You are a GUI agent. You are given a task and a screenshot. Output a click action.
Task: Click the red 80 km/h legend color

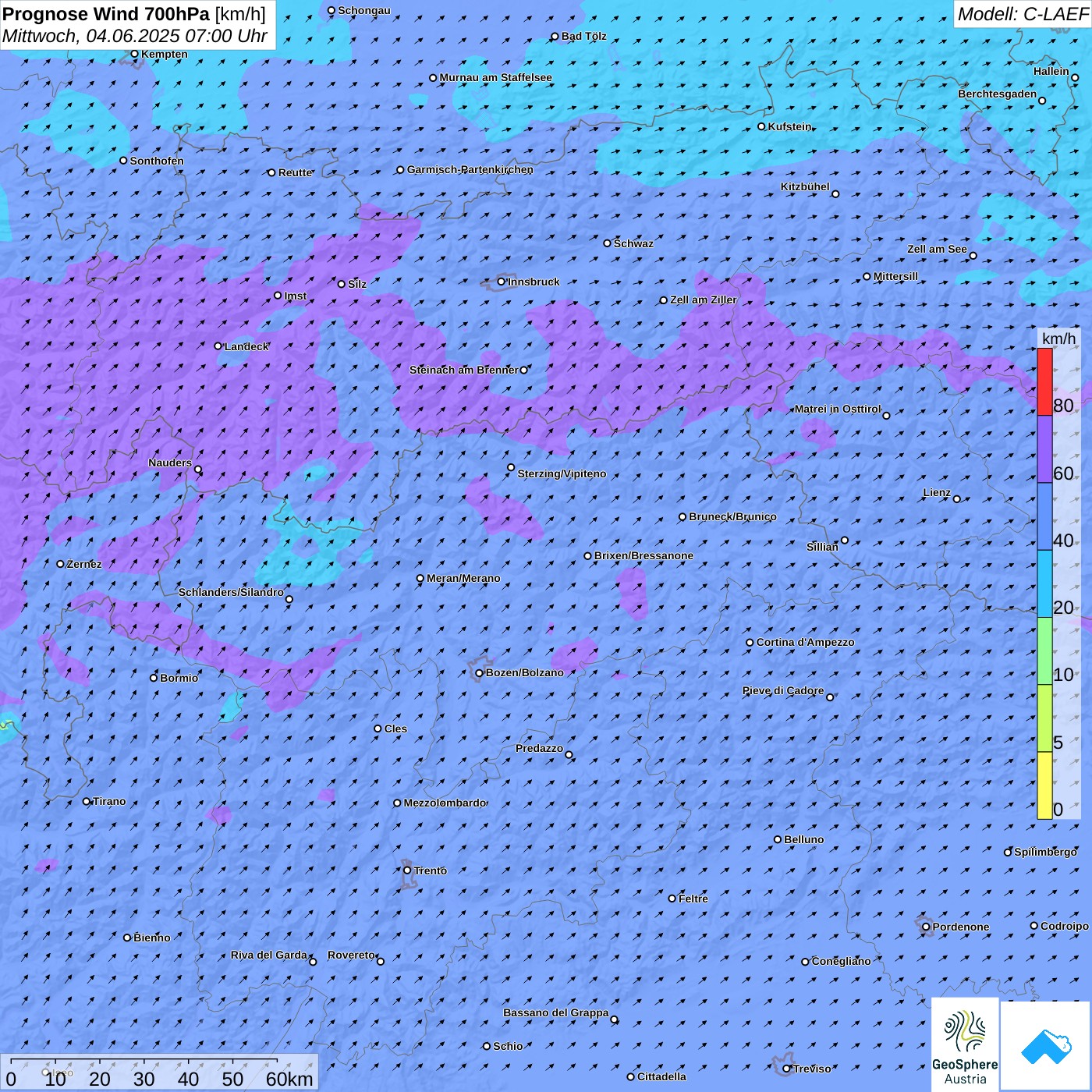(1044, 381)
